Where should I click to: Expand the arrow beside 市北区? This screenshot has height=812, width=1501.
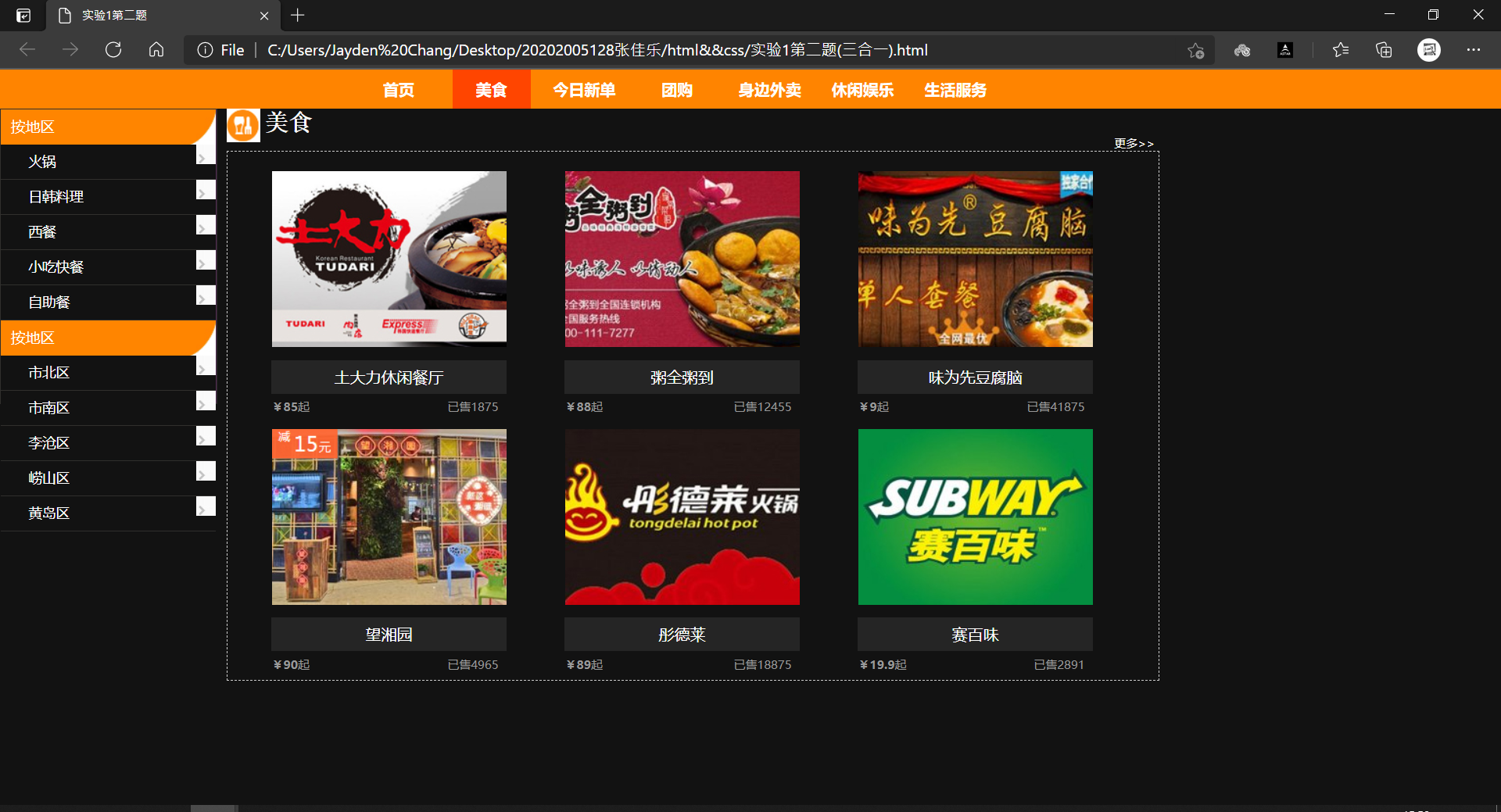click(206, 366)
